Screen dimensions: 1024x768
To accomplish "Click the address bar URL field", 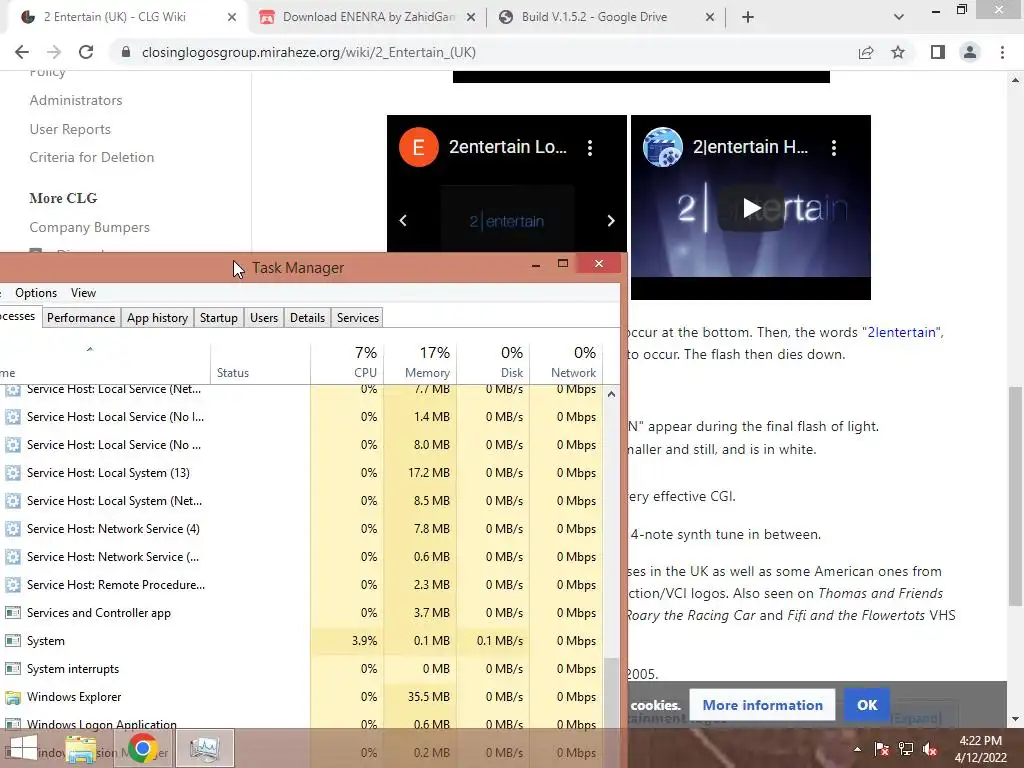I will pos(483,52).
